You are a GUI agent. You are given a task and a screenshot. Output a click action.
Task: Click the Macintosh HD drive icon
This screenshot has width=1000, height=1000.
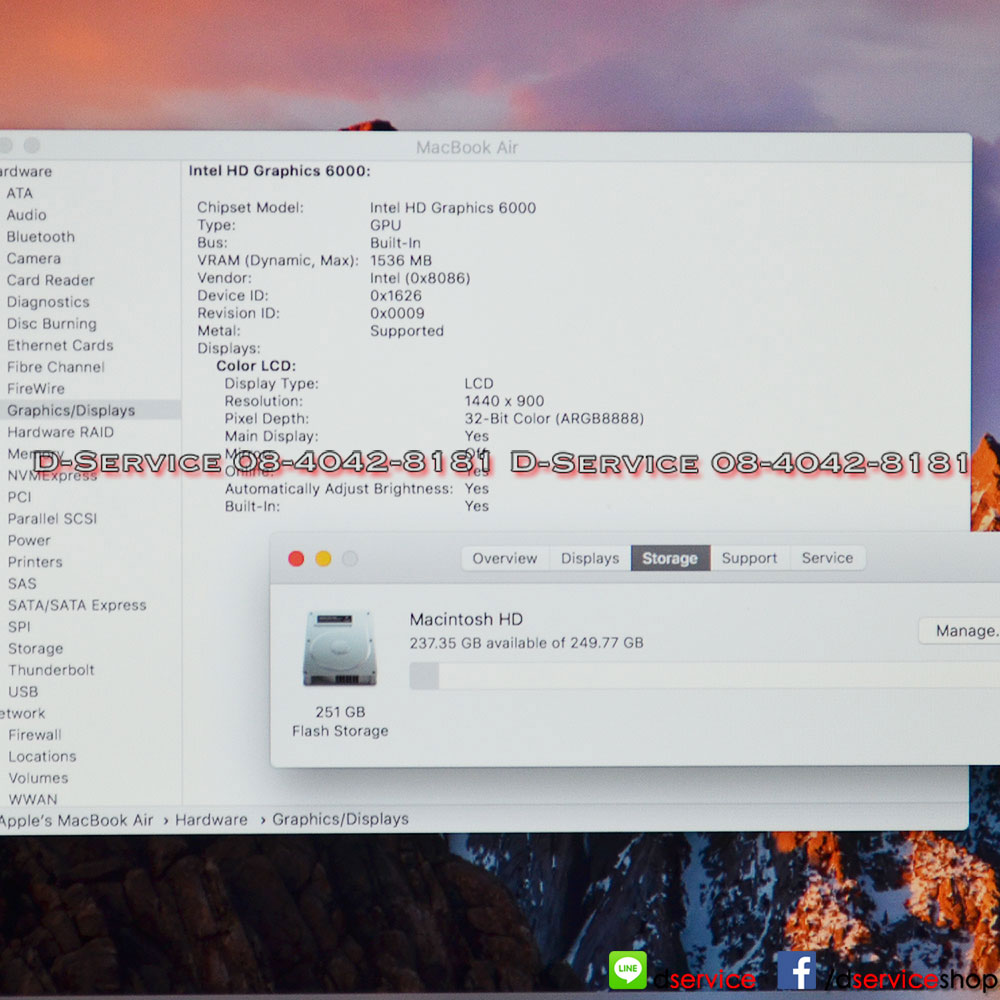point(340,648)
